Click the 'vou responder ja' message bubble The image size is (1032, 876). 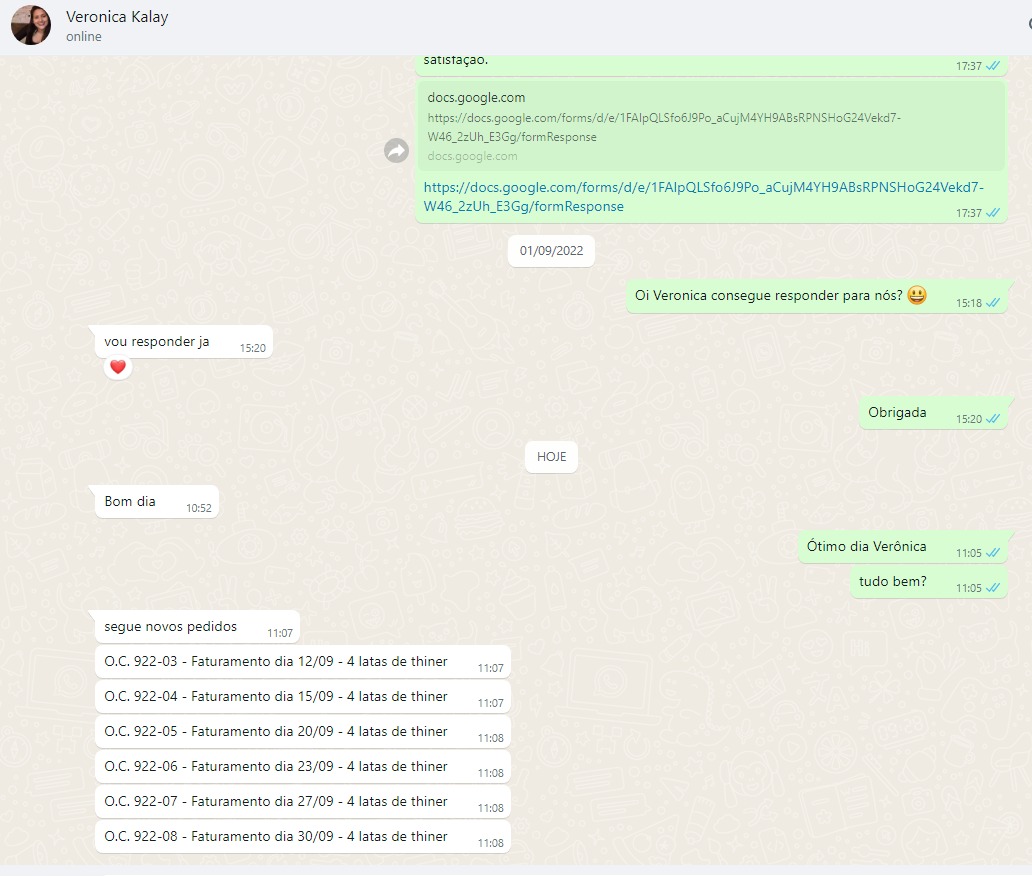(157, 342)
